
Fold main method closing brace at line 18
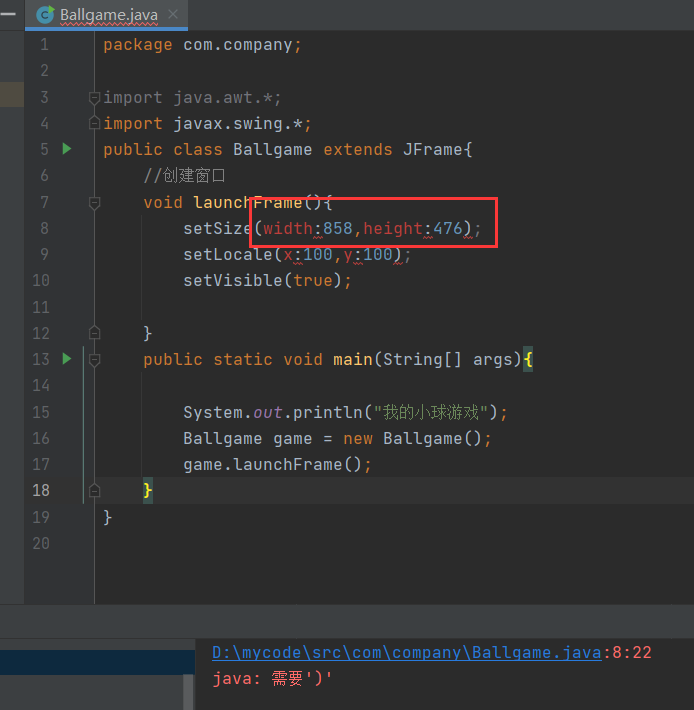94,490
